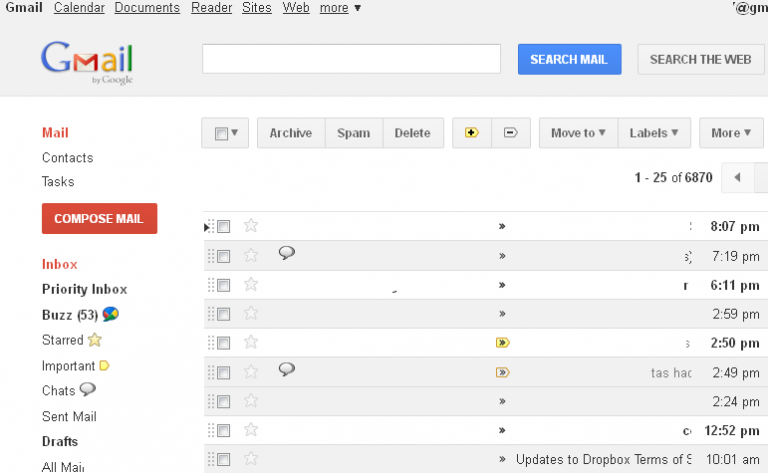768x473 pixels.
Task: Select the 8:07 pm message checkbox
Action: click(x=223, y=226)
